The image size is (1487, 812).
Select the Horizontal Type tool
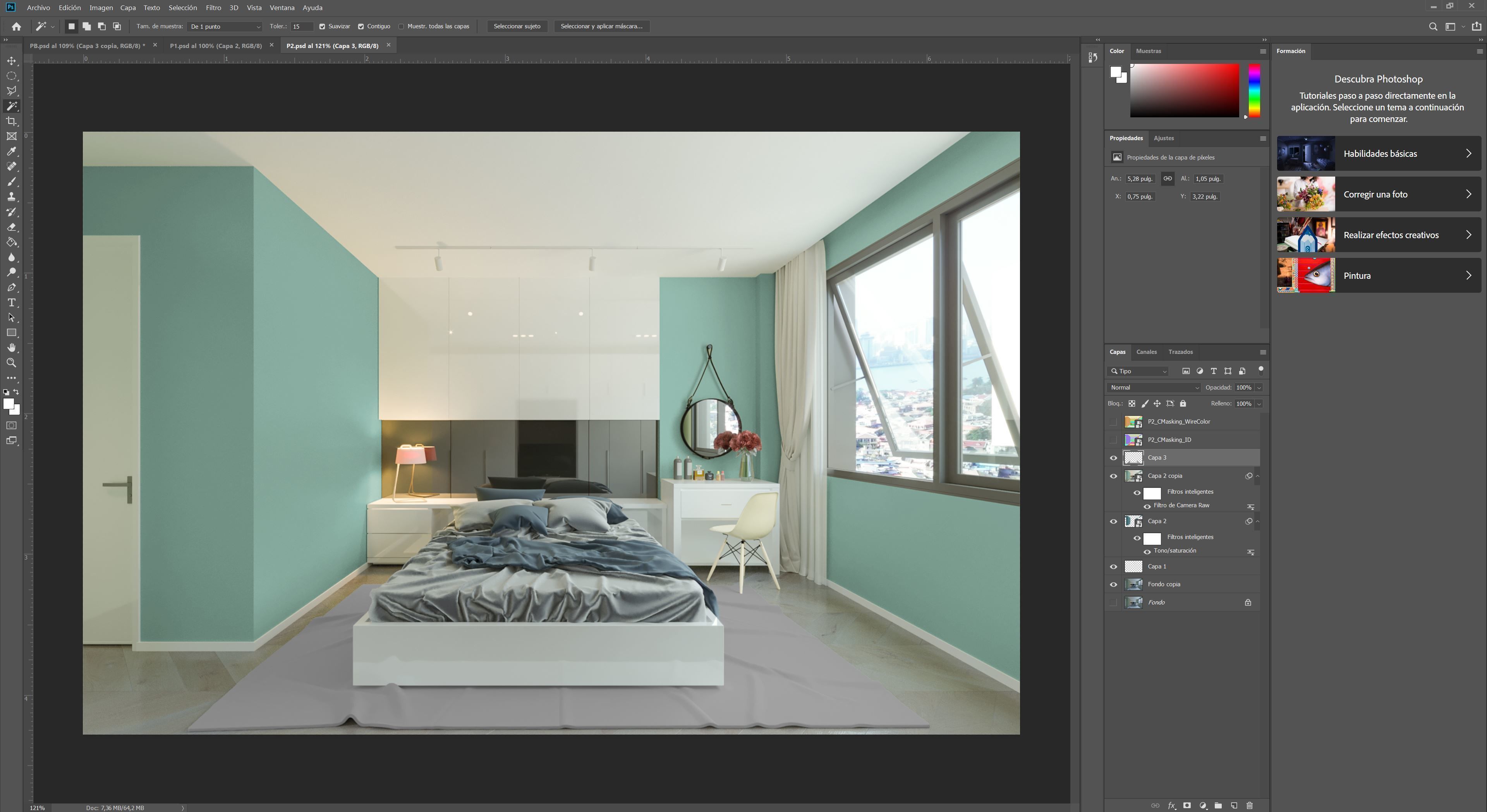tap(12, 302)
